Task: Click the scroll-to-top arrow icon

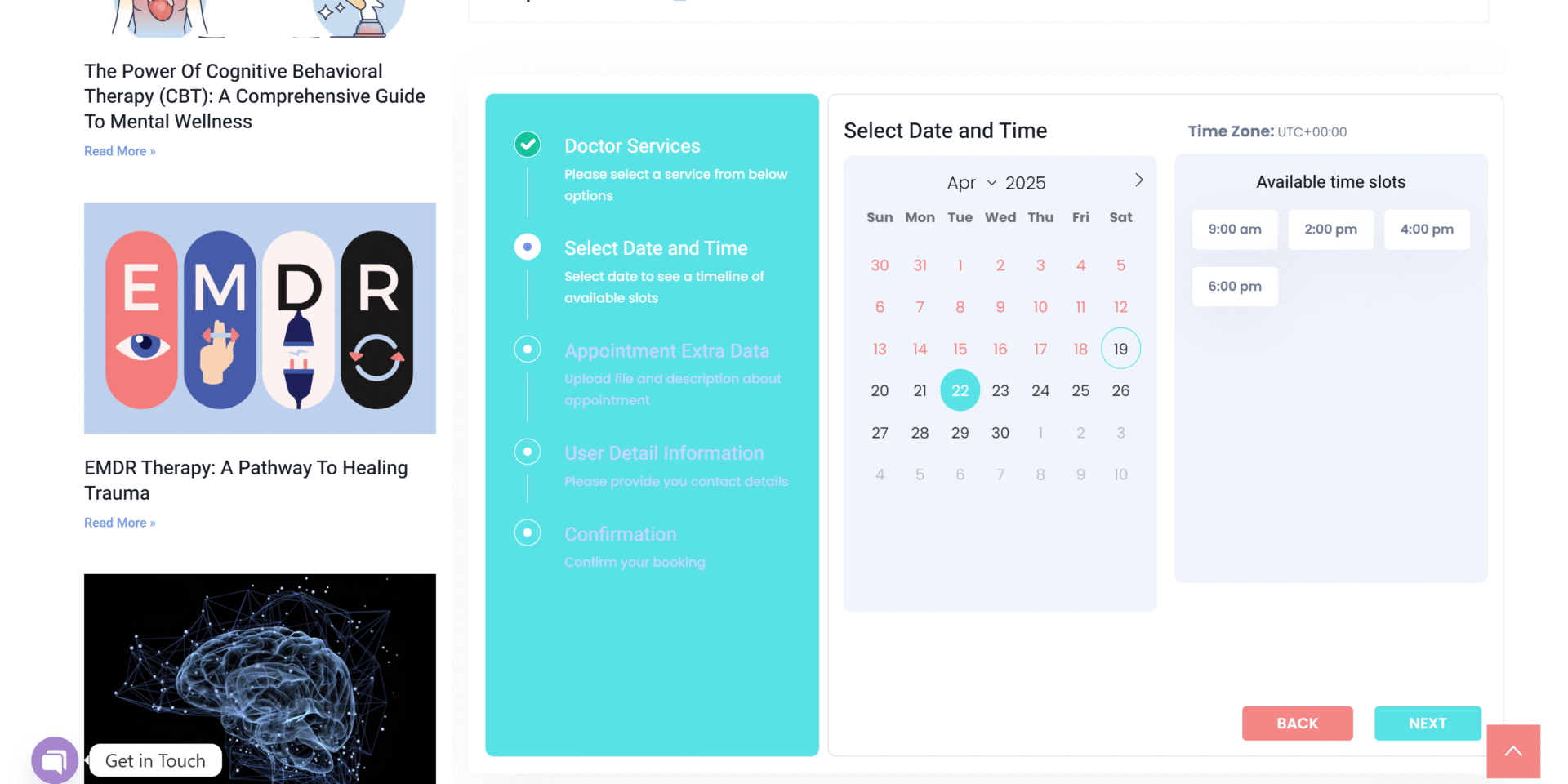Action: coord(1513,751)
